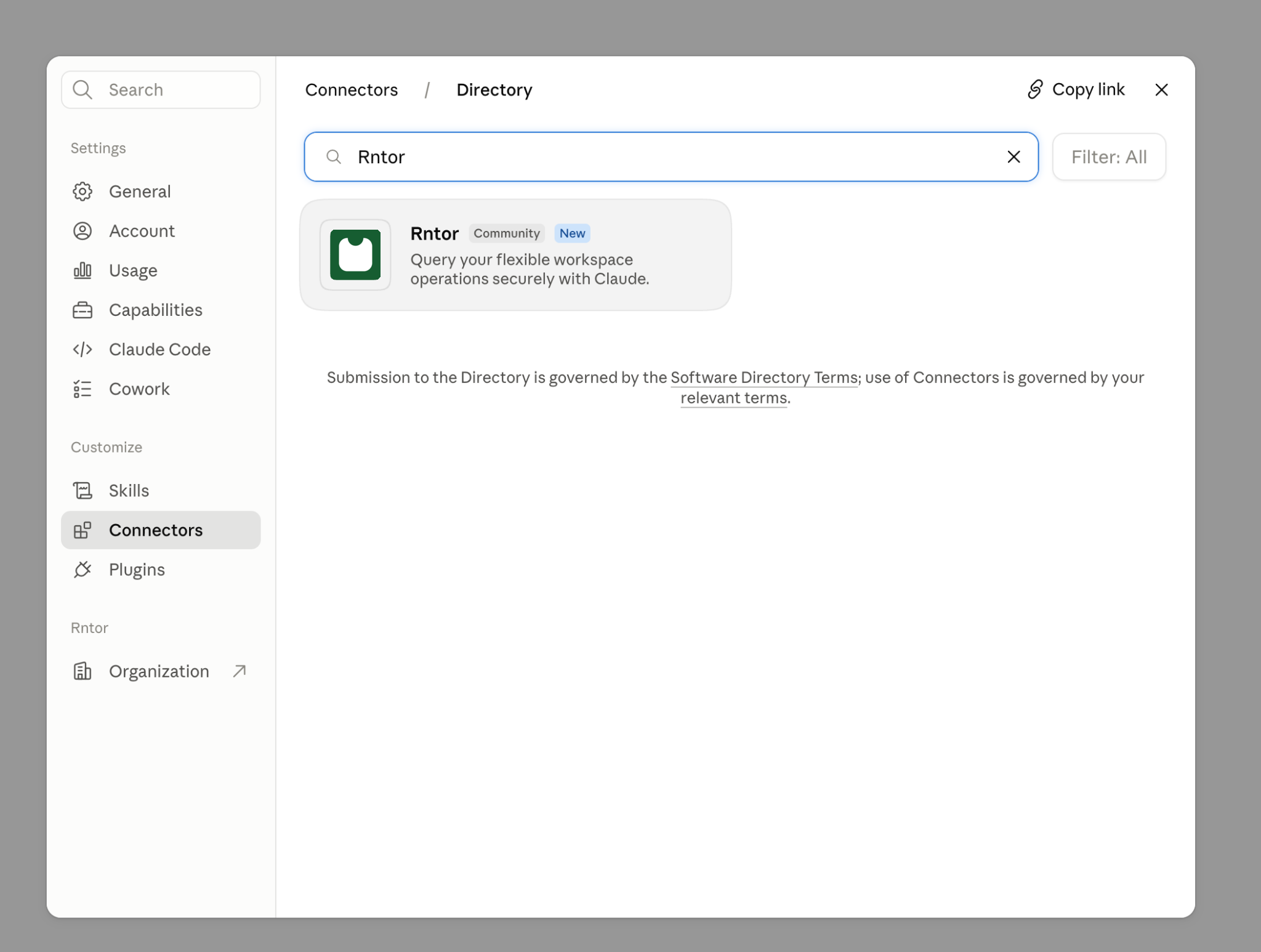Click the green Rntor connector logo
Image resolution: width=1261 pixels, height=952 pixels.
[355, 254]
